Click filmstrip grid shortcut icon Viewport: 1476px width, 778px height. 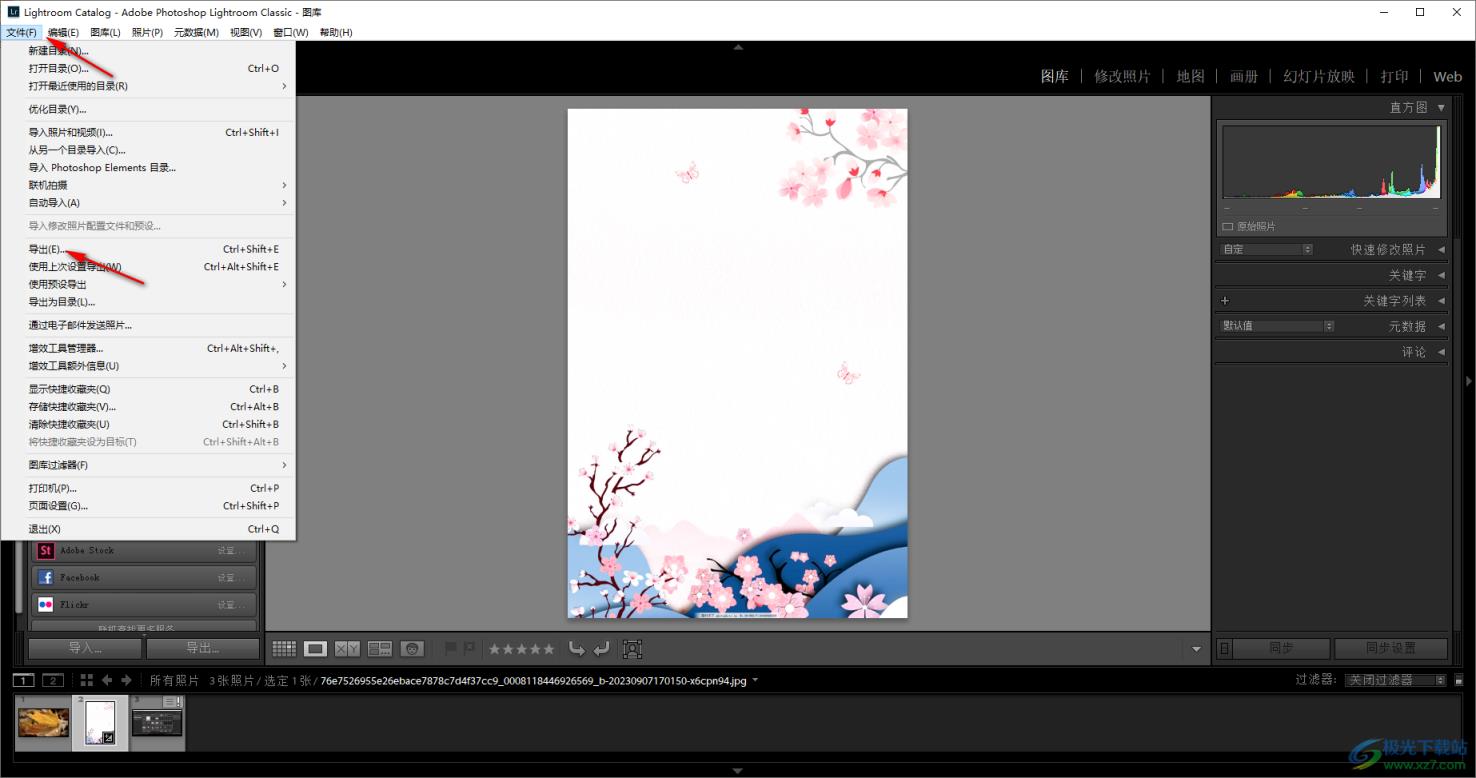[87, 680]
